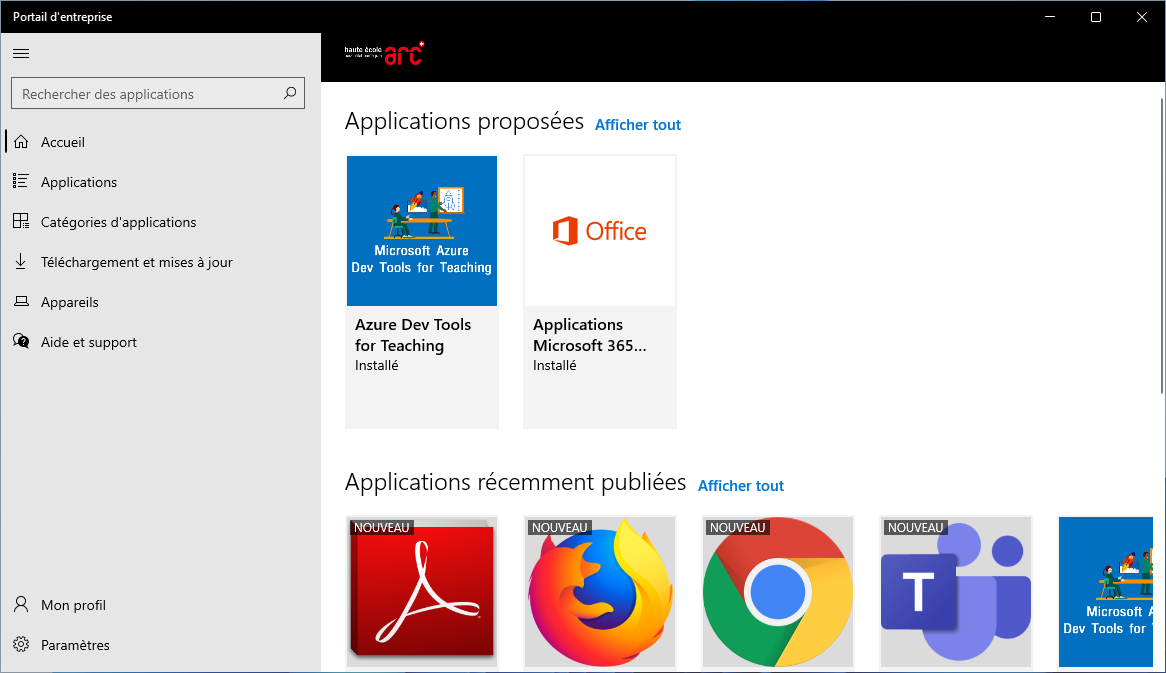Open the Microsoft Teams app tile

pyautogui.click(x=956, y=592)
